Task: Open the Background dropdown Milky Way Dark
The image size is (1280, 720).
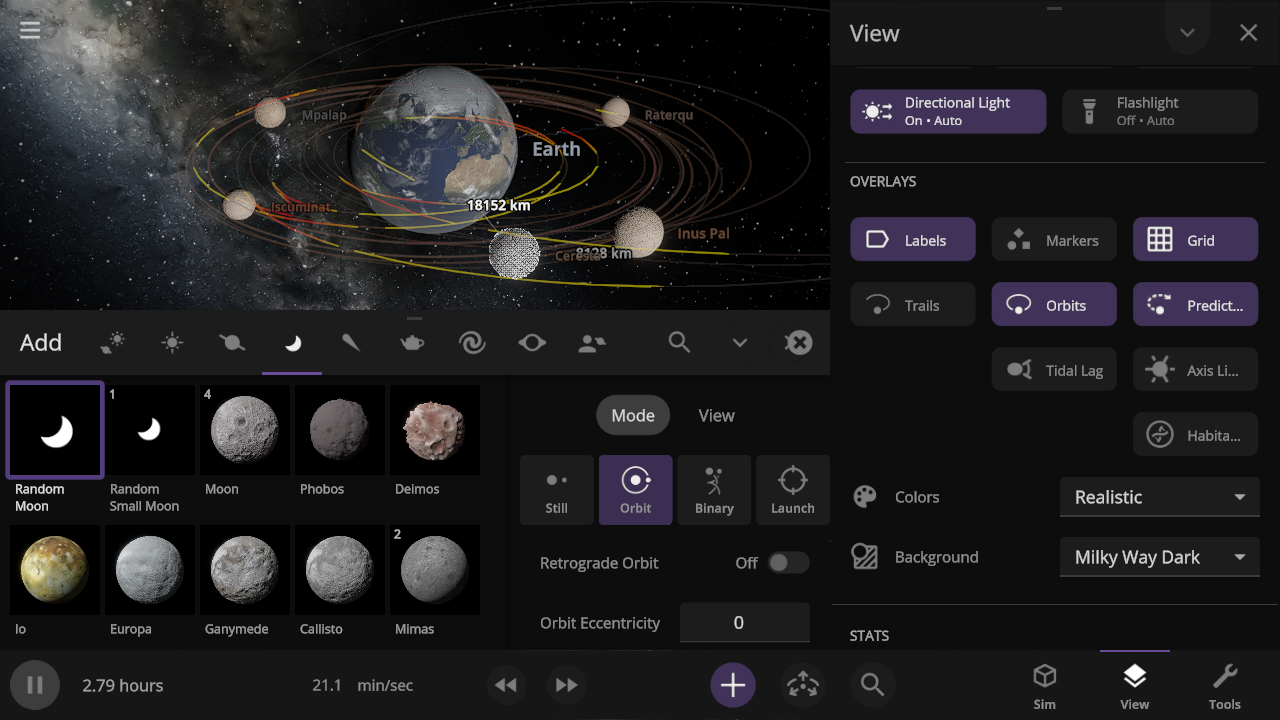Action: pos(1158,557)
